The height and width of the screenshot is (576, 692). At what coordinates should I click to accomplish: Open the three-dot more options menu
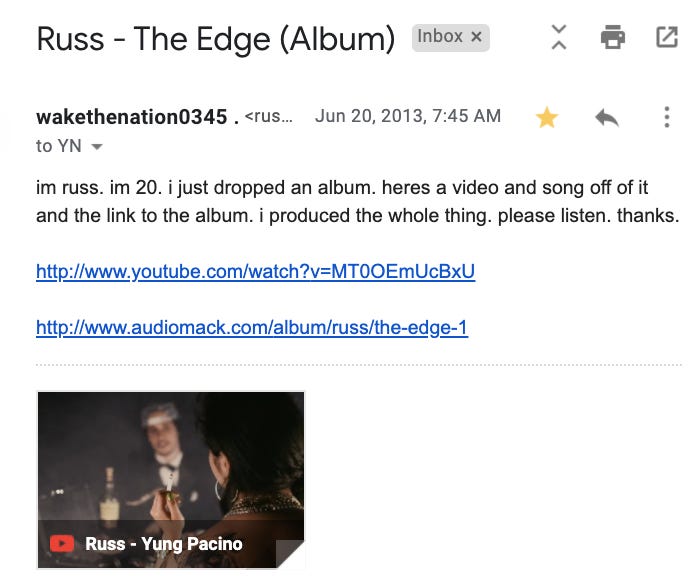pos(666,117)
